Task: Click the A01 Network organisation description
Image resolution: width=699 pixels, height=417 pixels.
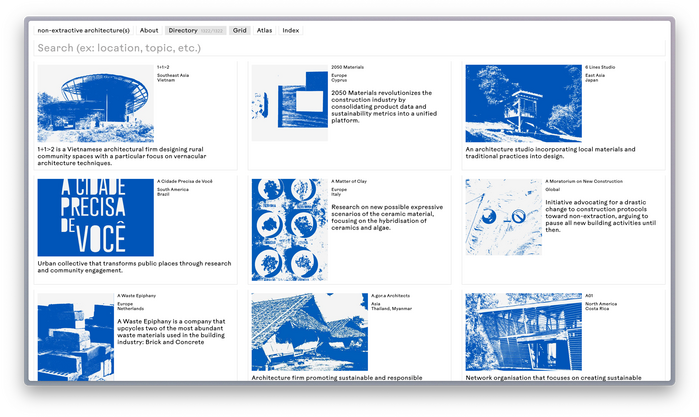Action: pos(553,378)
